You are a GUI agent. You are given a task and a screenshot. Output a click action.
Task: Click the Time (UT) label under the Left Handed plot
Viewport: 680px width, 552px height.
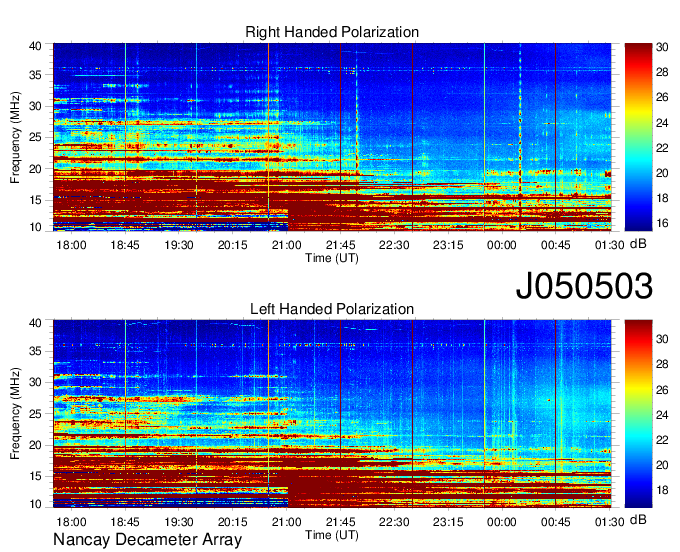coord(332,535)
